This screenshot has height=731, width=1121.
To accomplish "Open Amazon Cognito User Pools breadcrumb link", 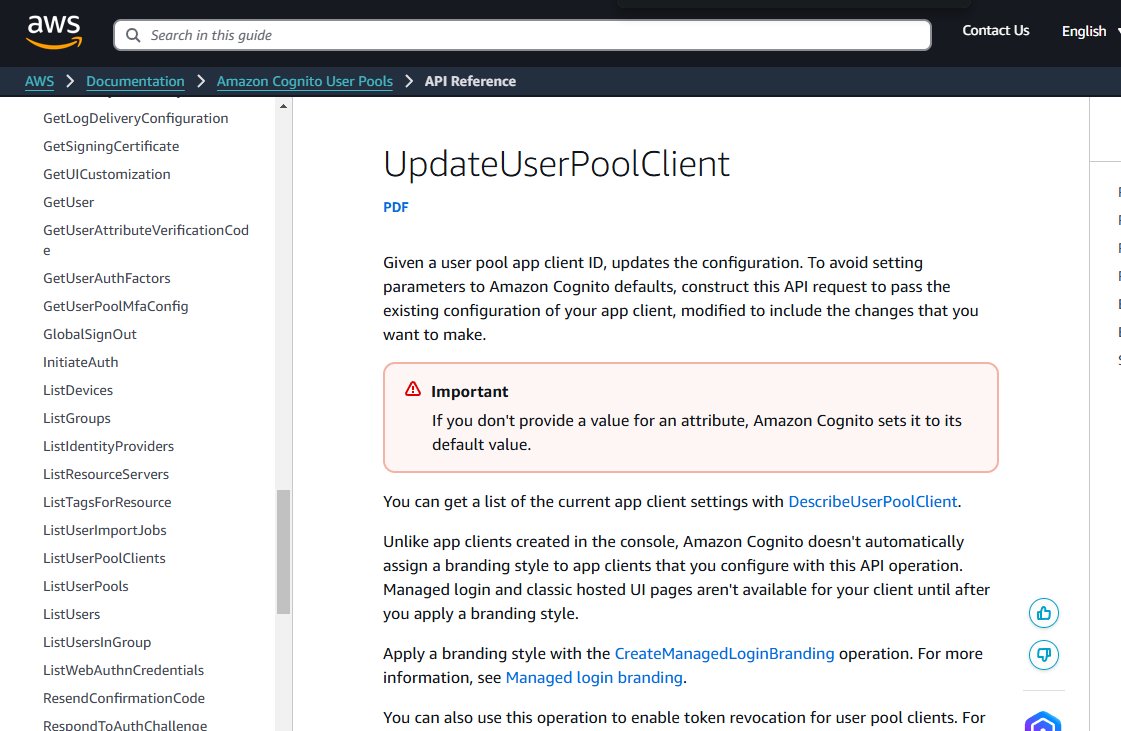I will click(304, 81).
